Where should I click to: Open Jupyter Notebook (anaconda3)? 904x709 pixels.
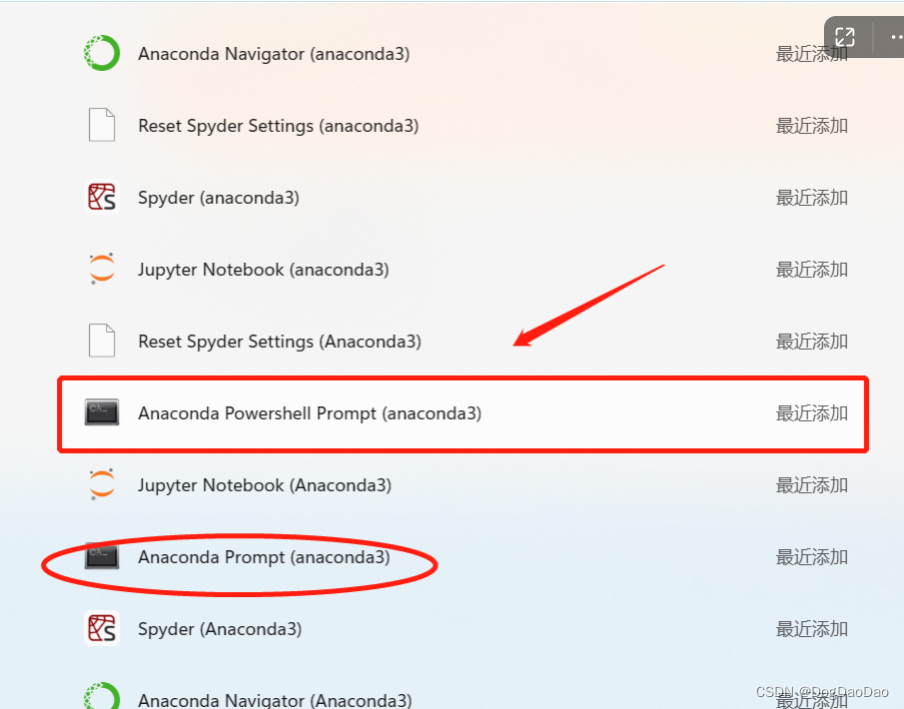262,269
